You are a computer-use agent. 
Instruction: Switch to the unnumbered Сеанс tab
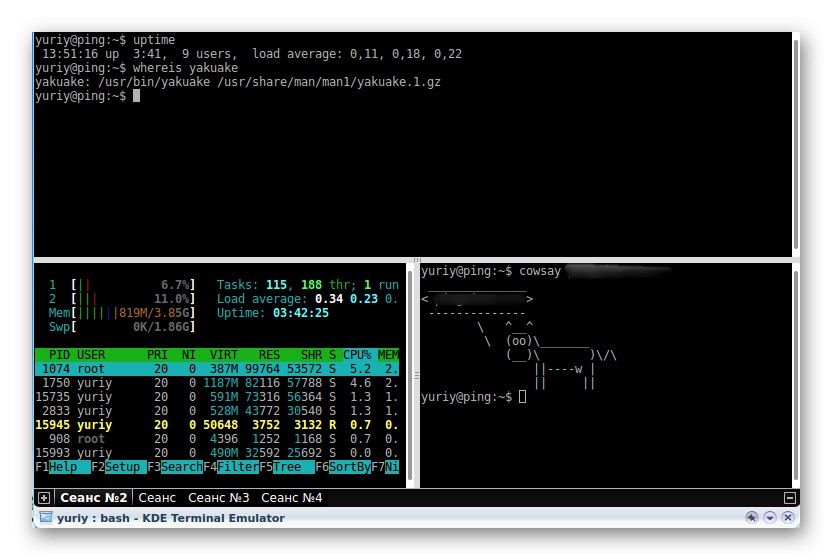[157, 498]
